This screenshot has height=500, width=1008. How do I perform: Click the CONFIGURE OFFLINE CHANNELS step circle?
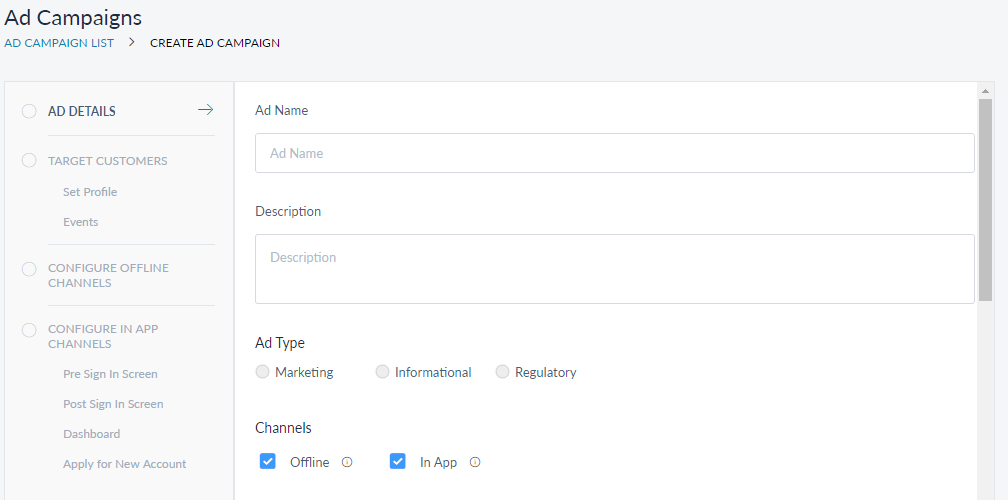(x=29, y=268)
